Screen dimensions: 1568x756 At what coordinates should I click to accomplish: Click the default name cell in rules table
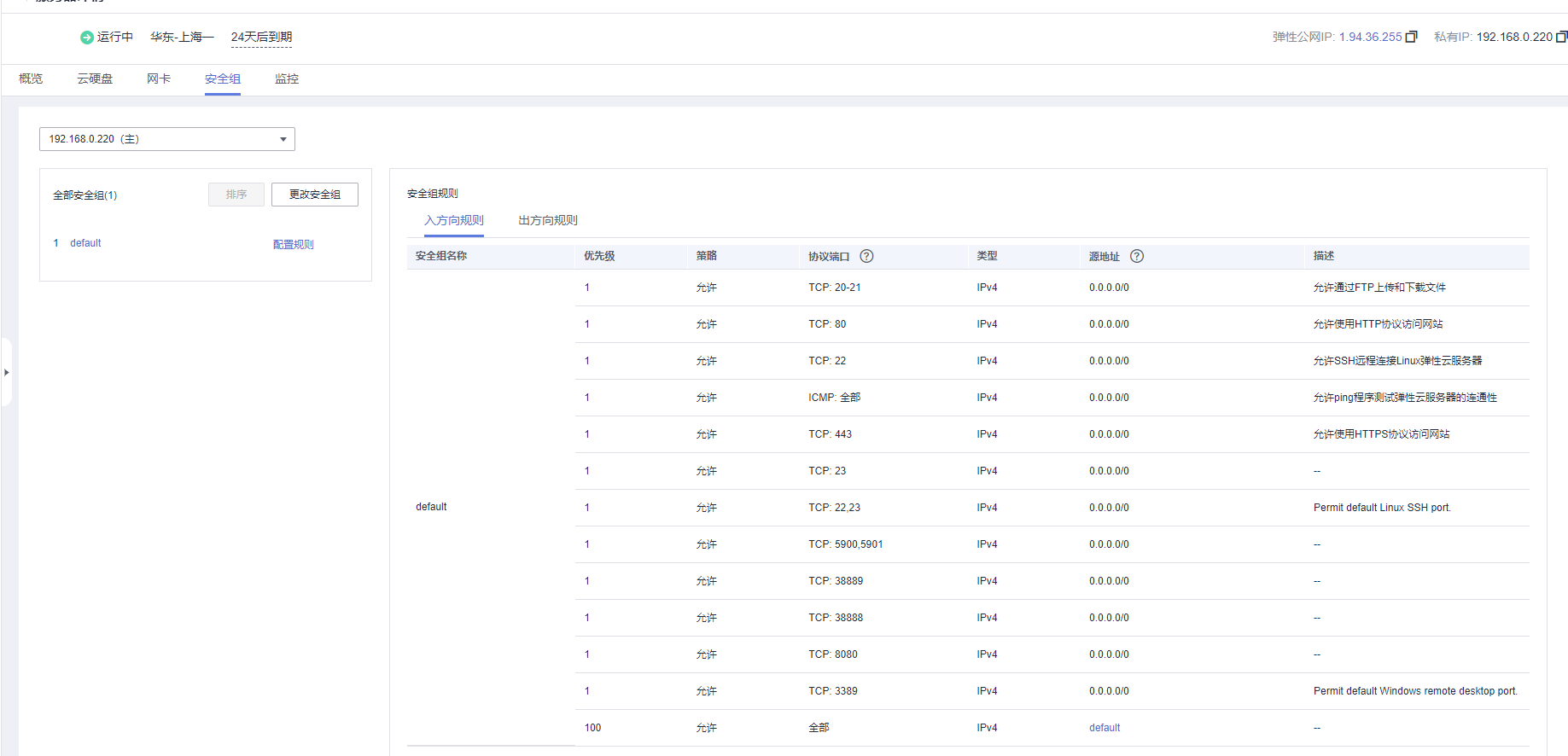click(431, 507)
